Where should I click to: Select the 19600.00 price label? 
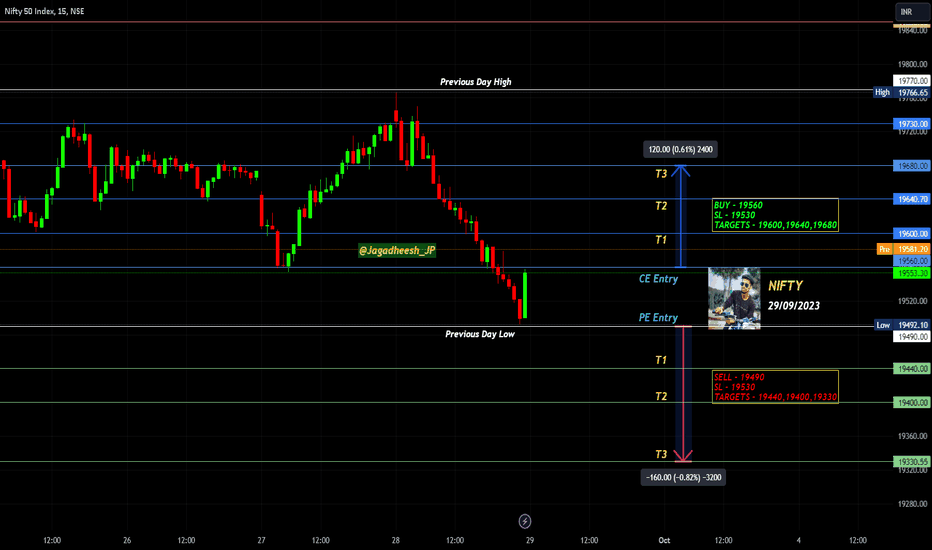pyautogui.click(x=911, y=234)
